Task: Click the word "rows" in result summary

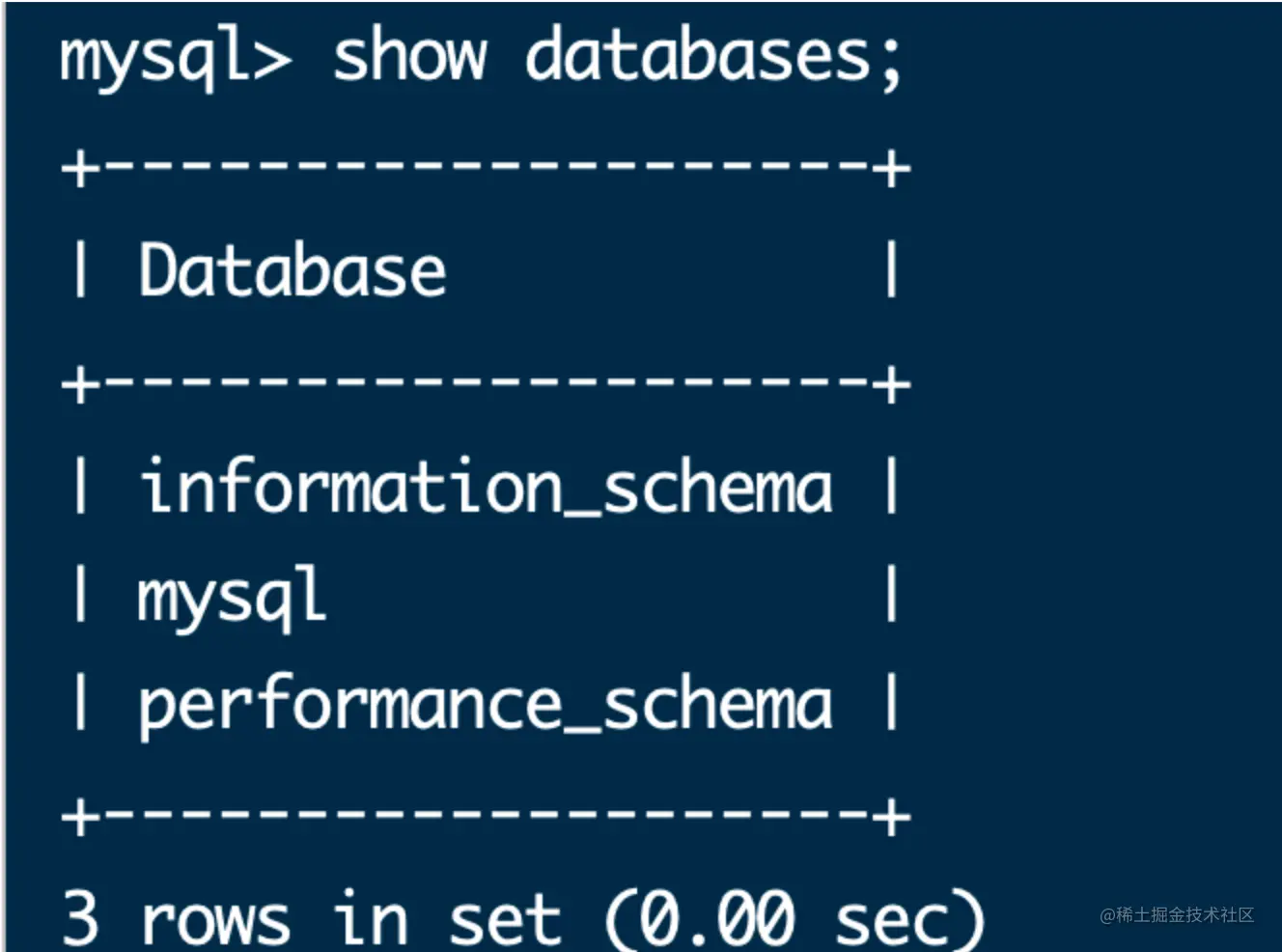Action: 214,917
